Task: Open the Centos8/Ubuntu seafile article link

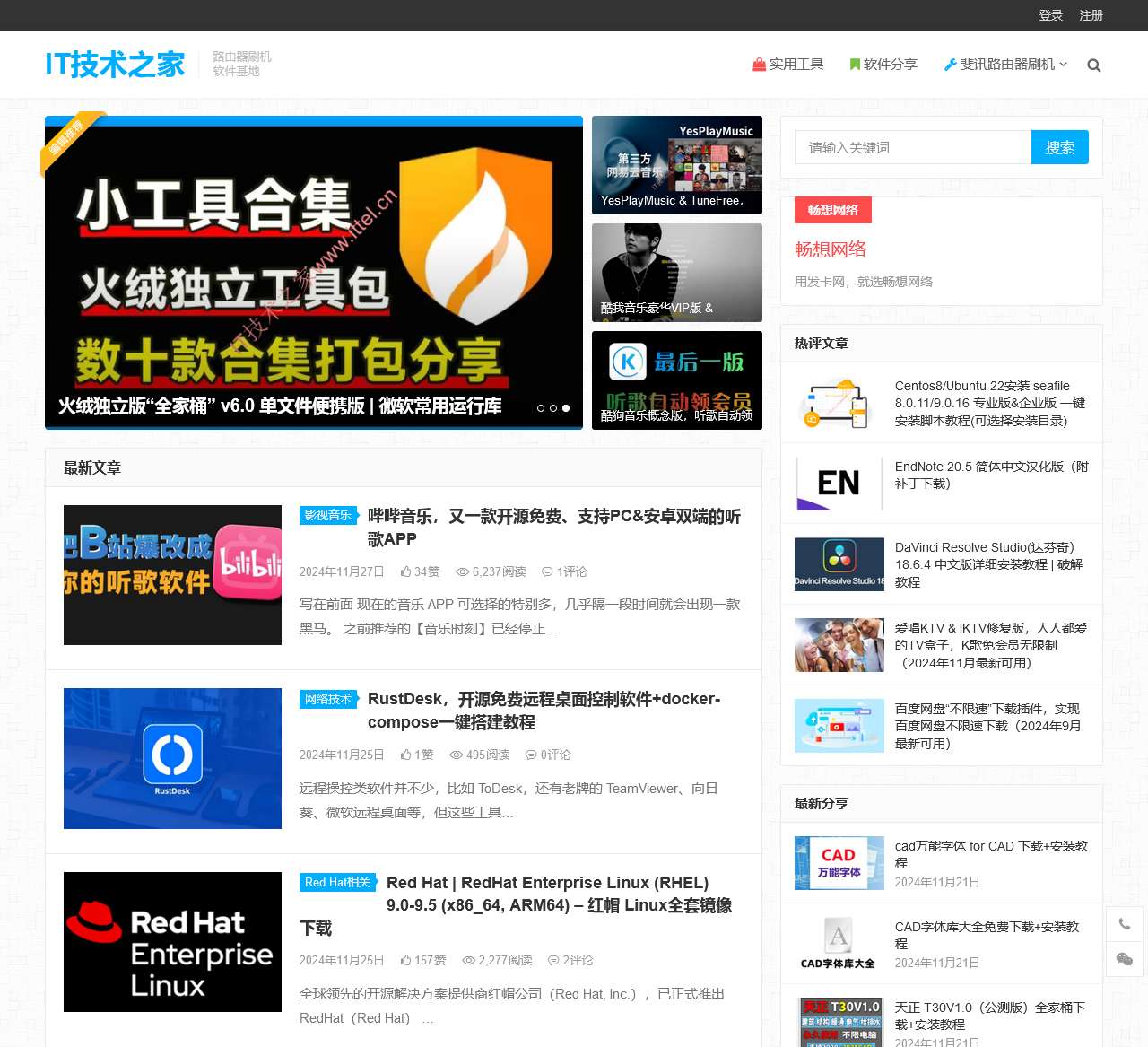Action: point(990,403)
